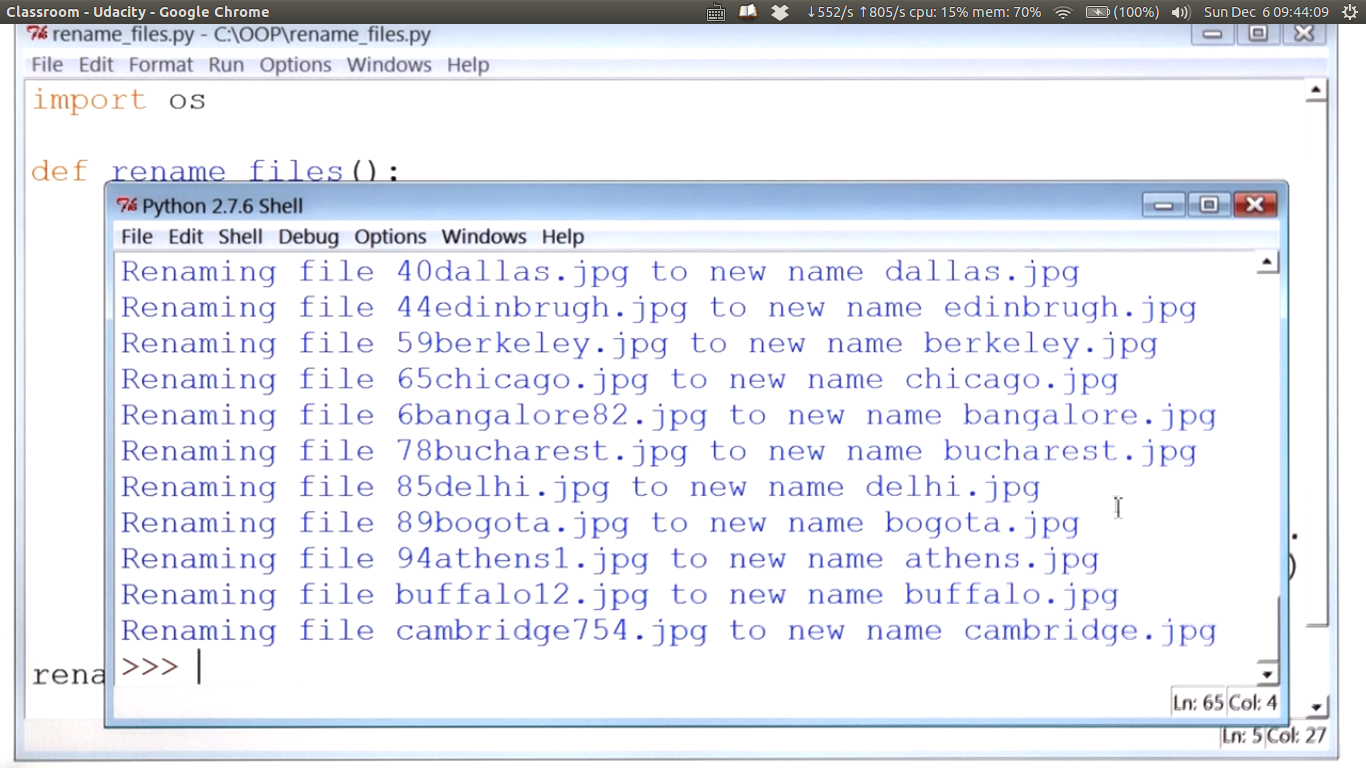Open File menu in Python Shell

137,237
